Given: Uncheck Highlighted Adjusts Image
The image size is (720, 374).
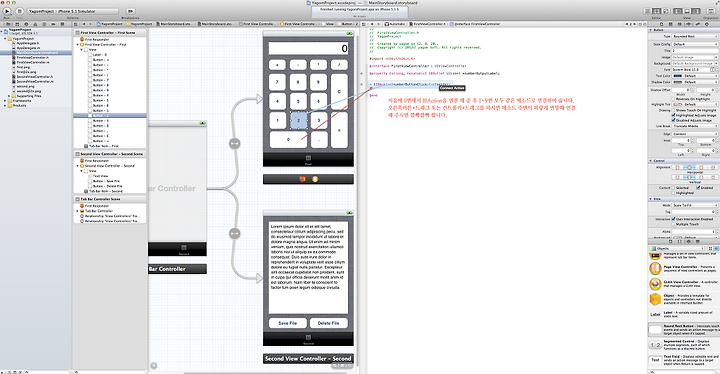Looking at the screenshot, I should pos(674,115).
